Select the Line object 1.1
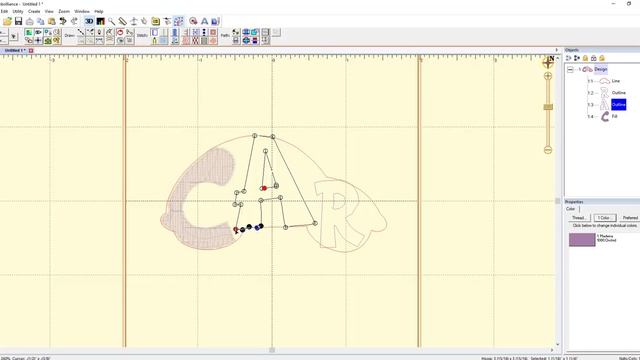640x360 pixels. click(616, 81)
